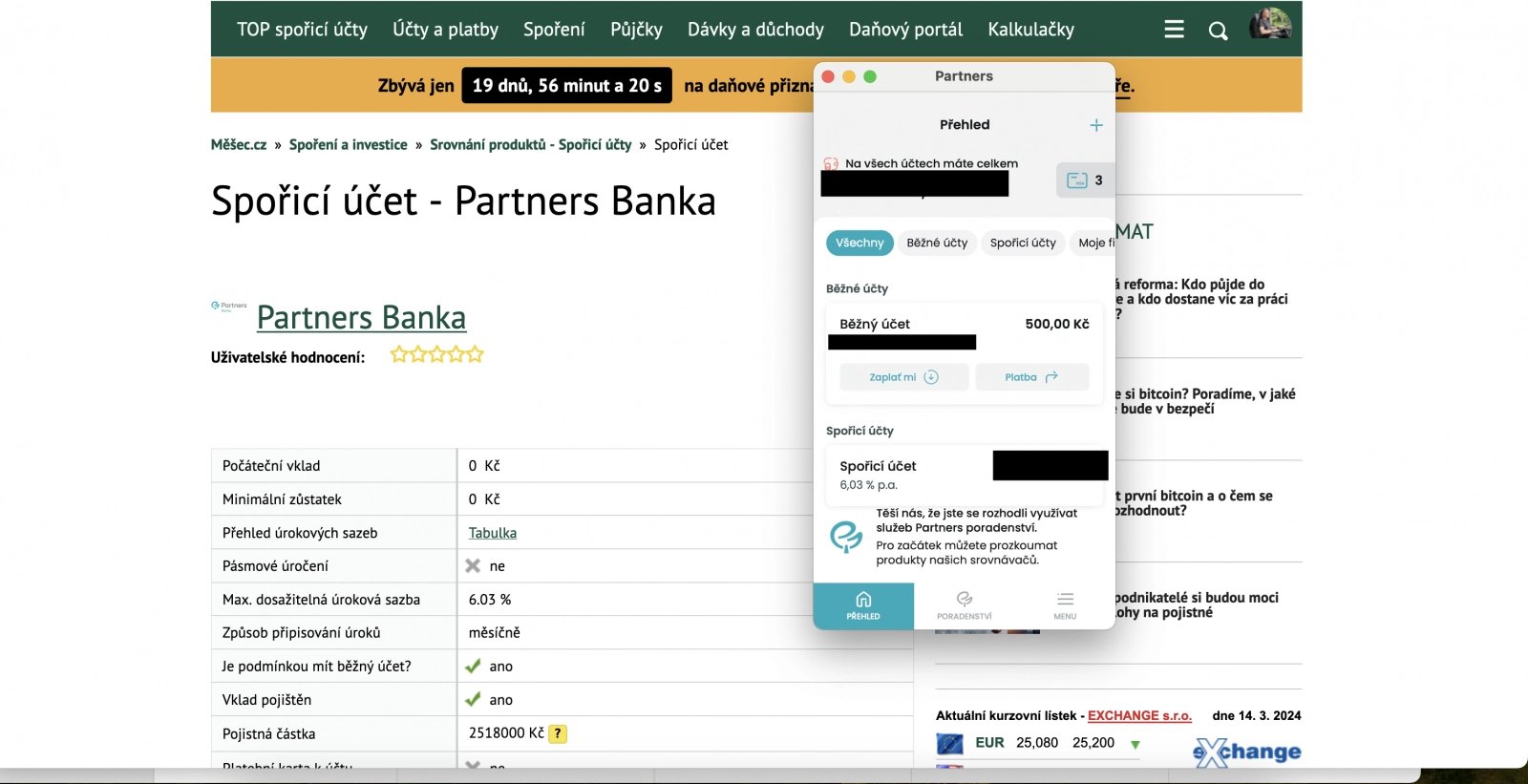Open Daňový portál menu item

(905, 30)
